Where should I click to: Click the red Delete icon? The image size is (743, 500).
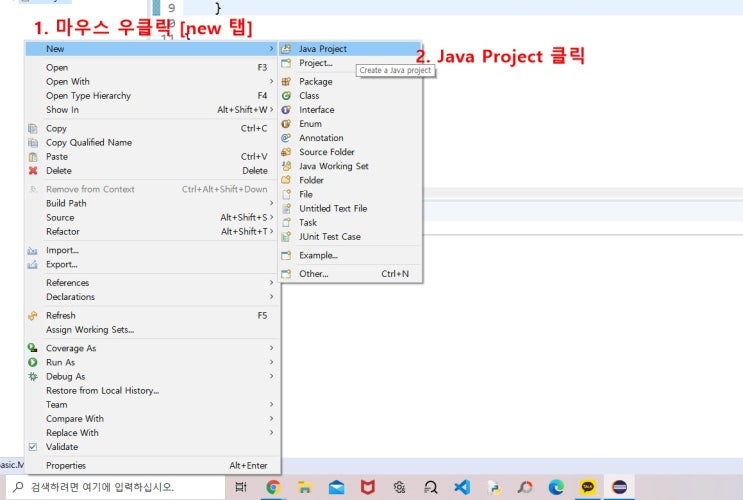pos(33,171)
